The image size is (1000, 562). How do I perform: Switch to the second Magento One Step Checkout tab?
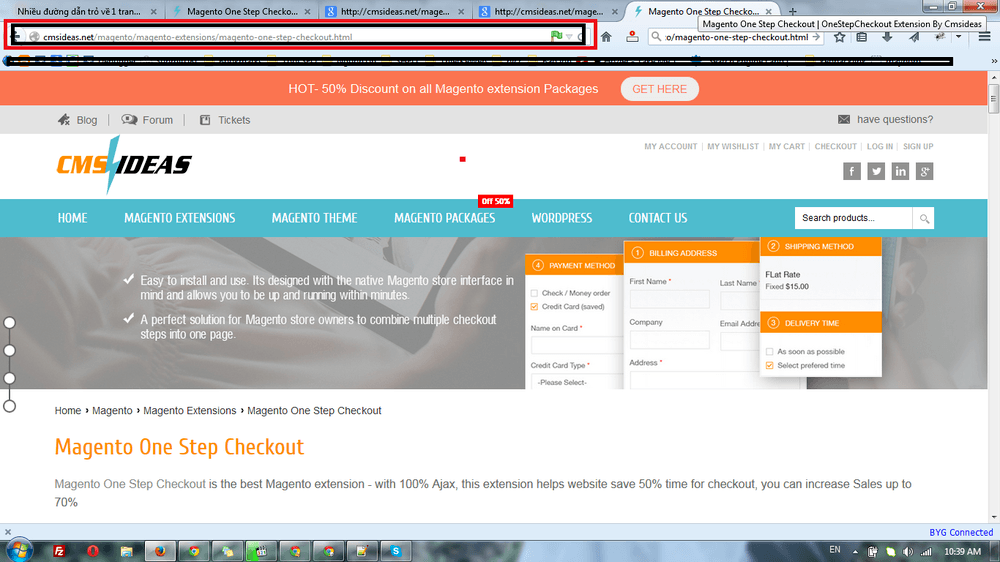tap(242, 11)
